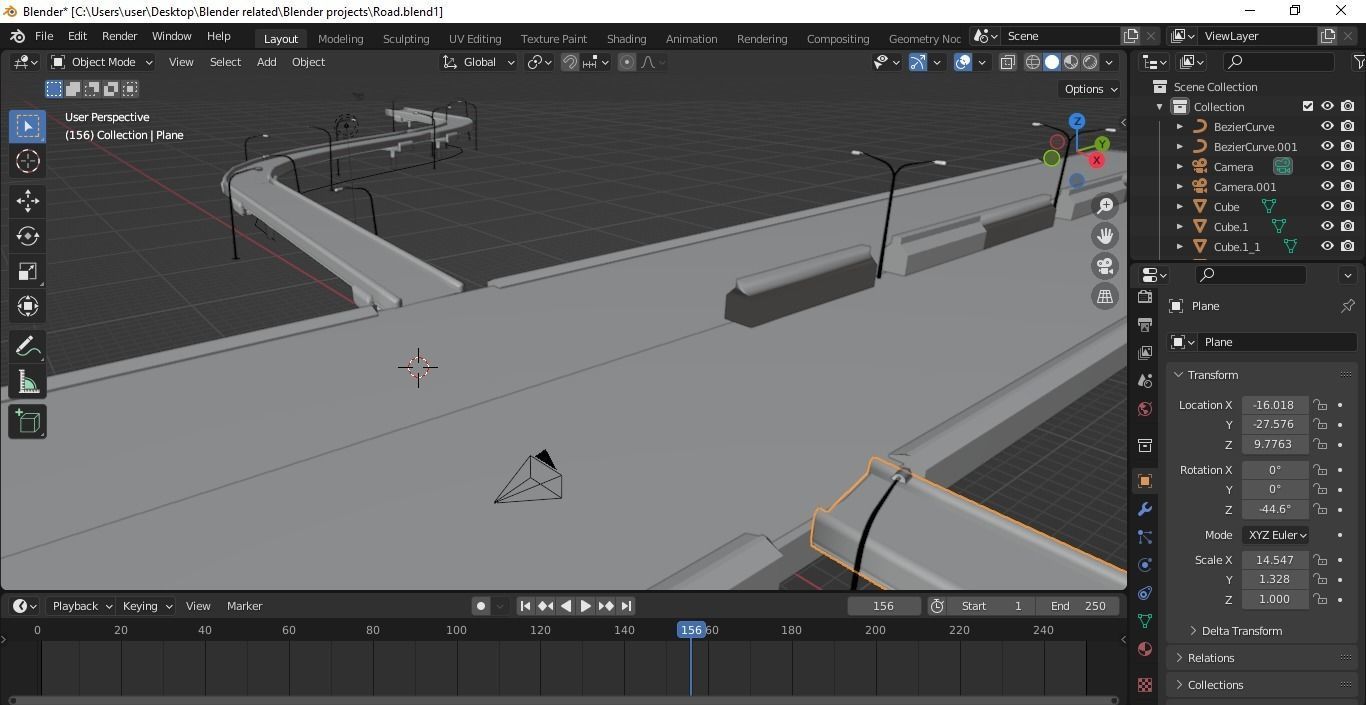1366x705 pixels.
Task: Open the File menu
Action: (x=44, y=36)
